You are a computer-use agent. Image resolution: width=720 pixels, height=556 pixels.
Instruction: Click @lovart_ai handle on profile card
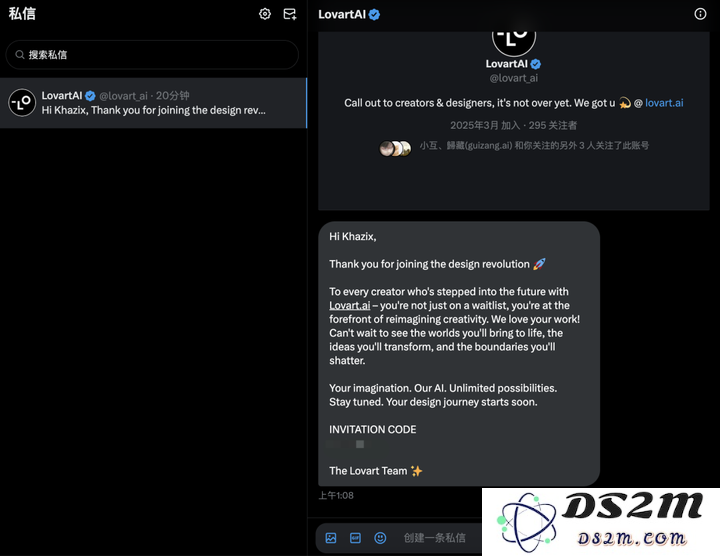(513, 78)
